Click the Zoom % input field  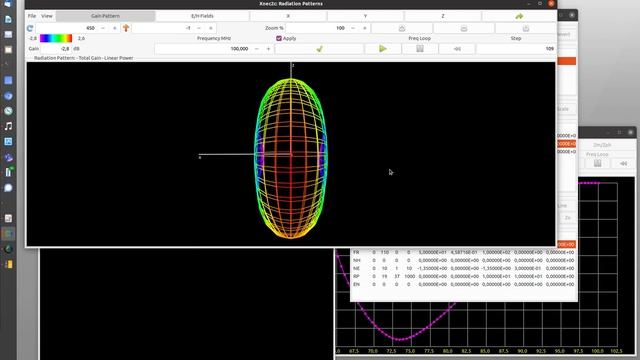coord(316,28)
